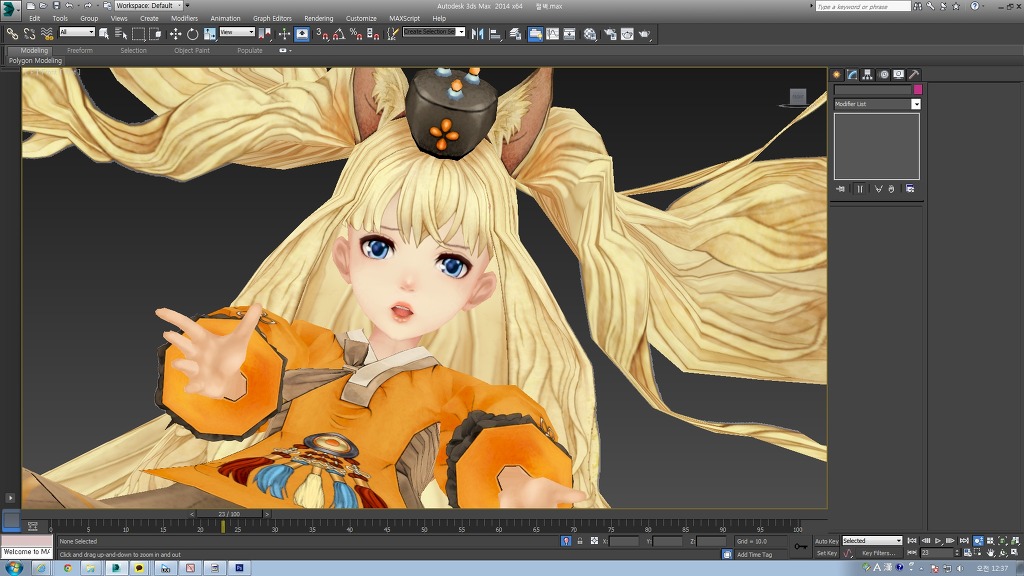Enable Auto Key mode
The width and height of the screenshot is (1024, 576).
pyautogui.click(x=826, y=541)
